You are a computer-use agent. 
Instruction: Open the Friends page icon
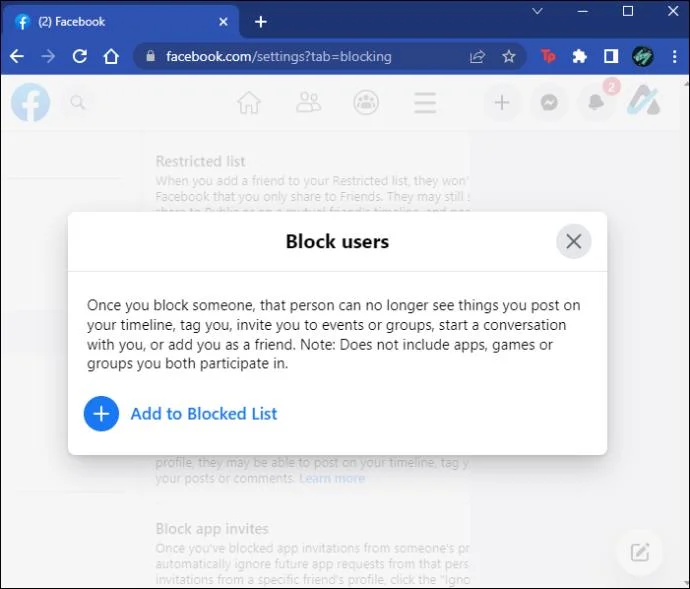click(x=308, y=102)
